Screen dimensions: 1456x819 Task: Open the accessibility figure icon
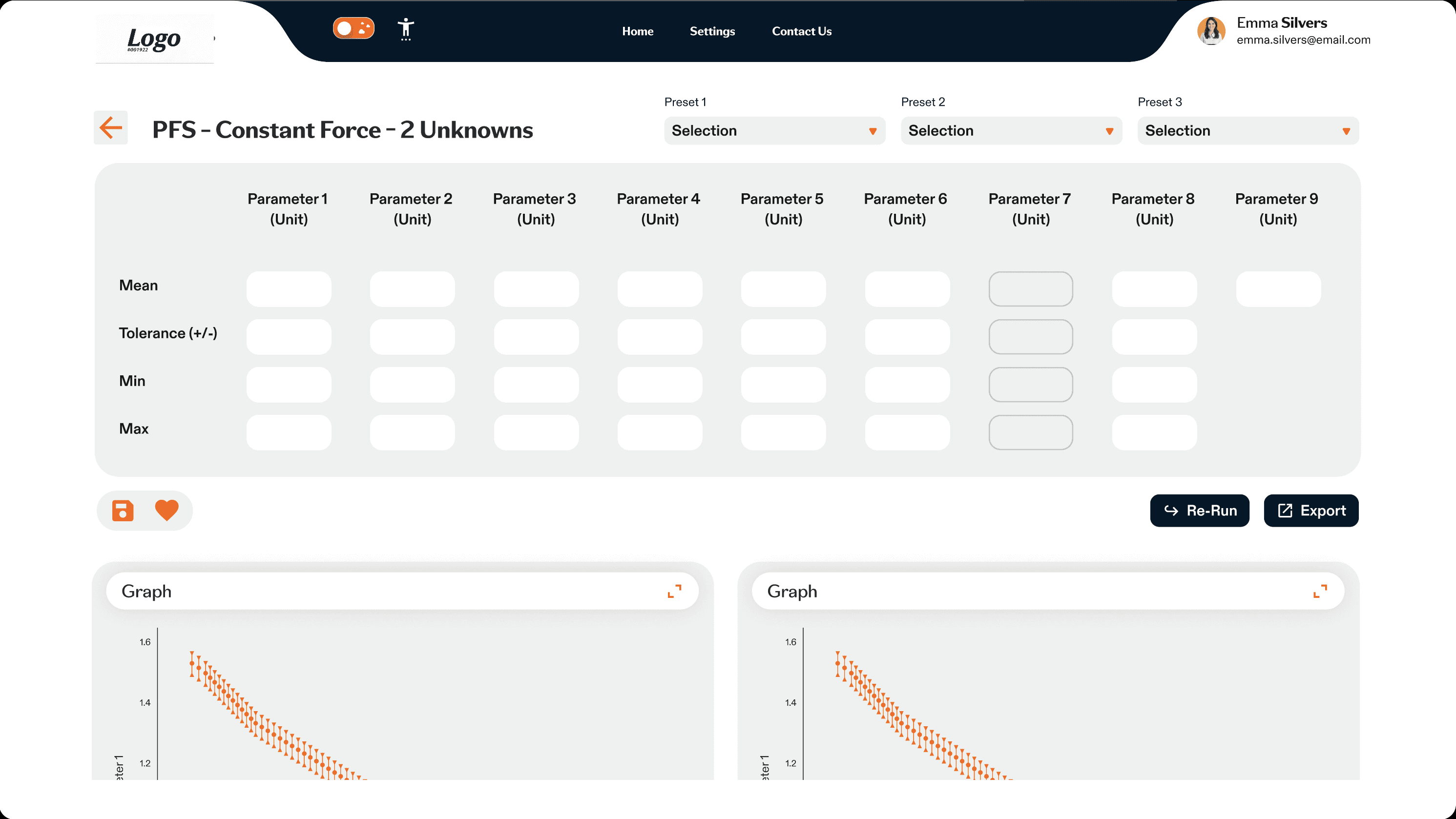[406, 29]
